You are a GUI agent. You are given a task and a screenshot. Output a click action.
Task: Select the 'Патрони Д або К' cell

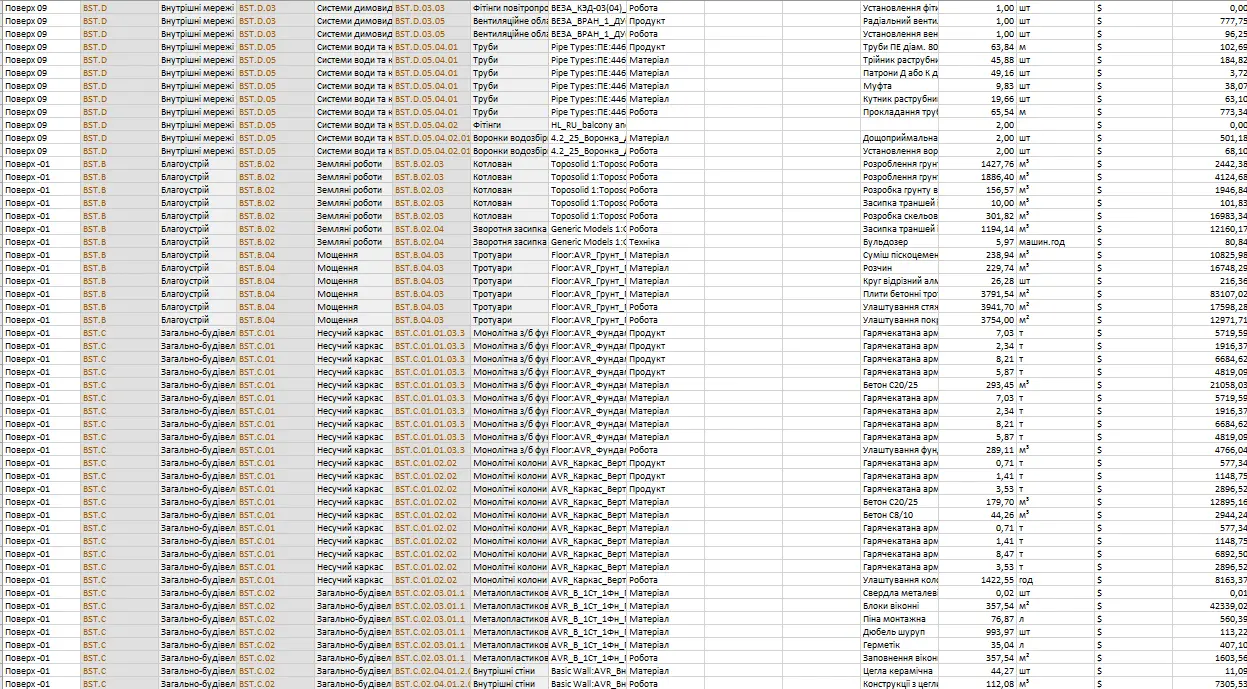coord(900,72)
